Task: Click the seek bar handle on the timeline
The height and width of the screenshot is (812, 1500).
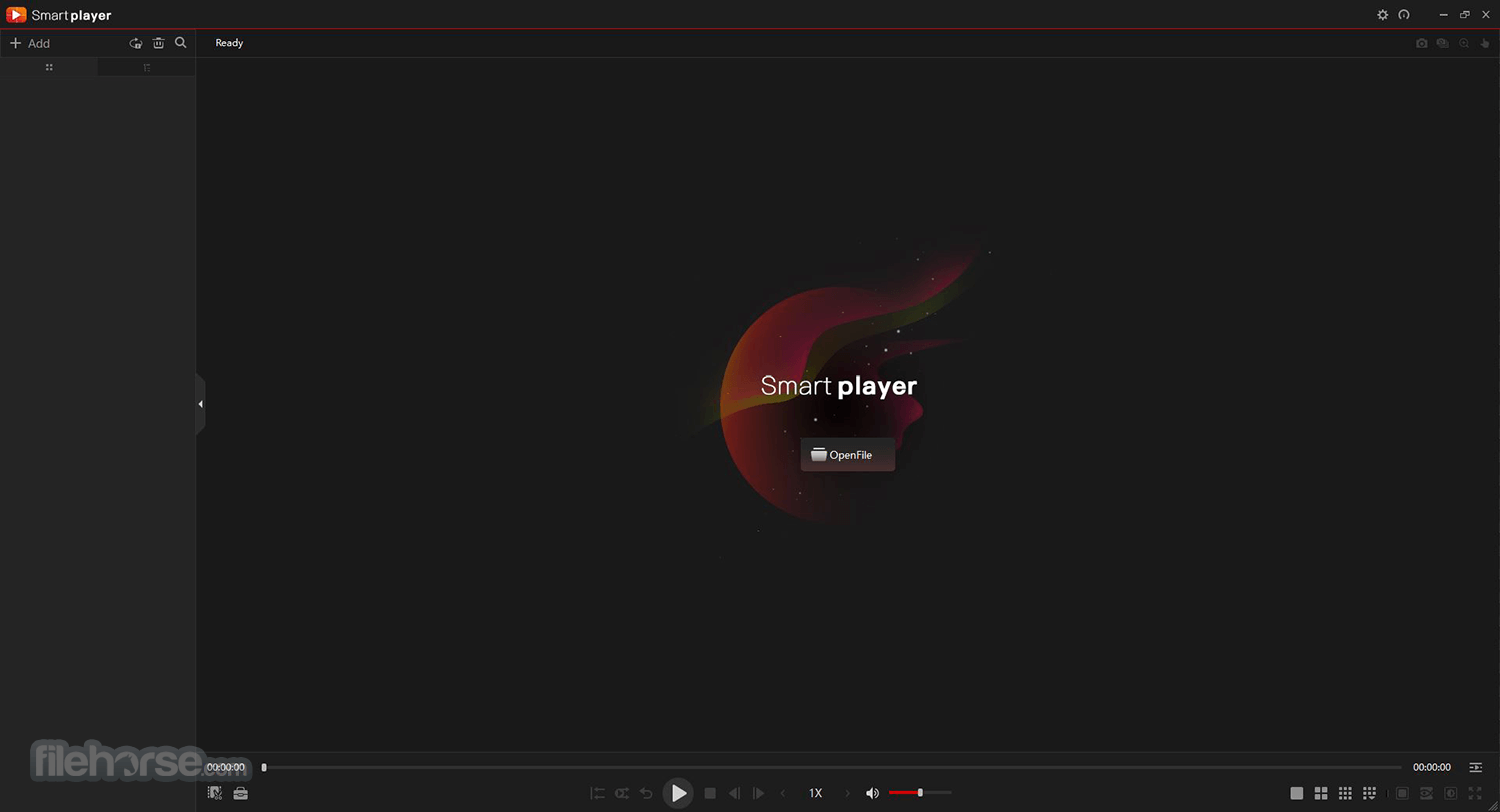Action: [264, 767]
